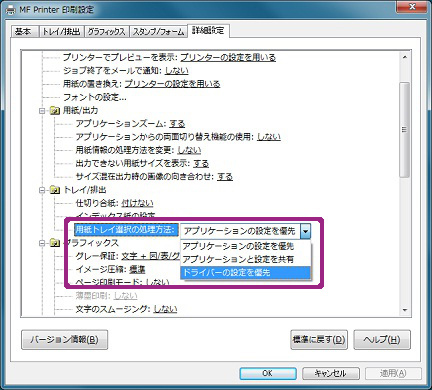Switch to the 基本 tab
The width and height of the screenshot is (432, 390).
[25, 32]
